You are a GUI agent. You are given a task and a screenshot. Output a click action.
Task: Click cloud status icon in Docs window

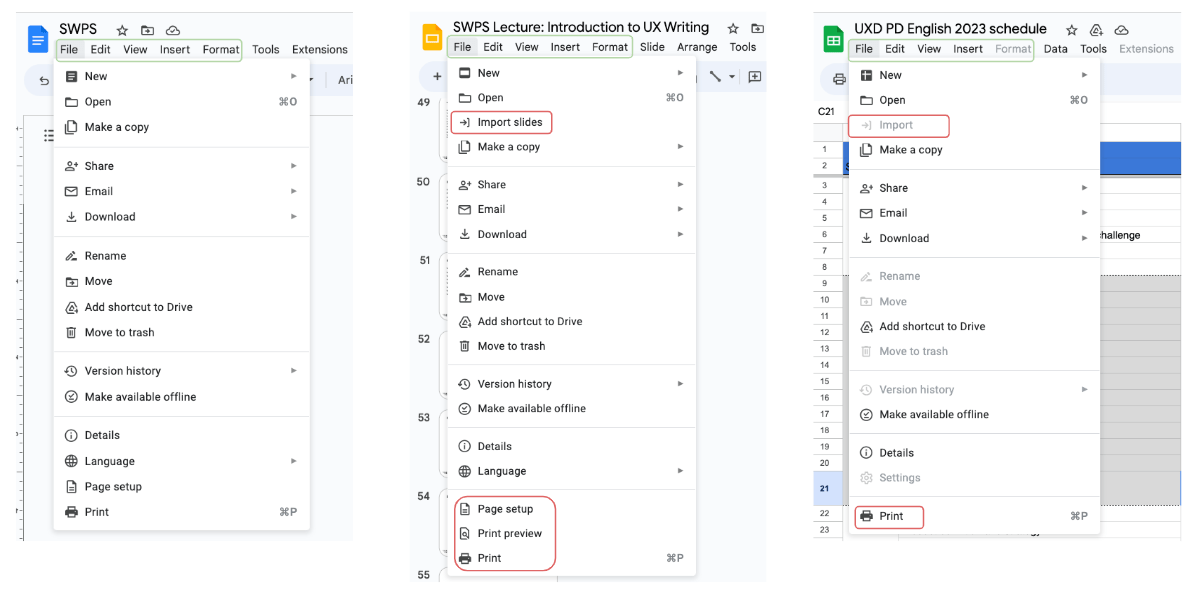(x=173, y=30)
